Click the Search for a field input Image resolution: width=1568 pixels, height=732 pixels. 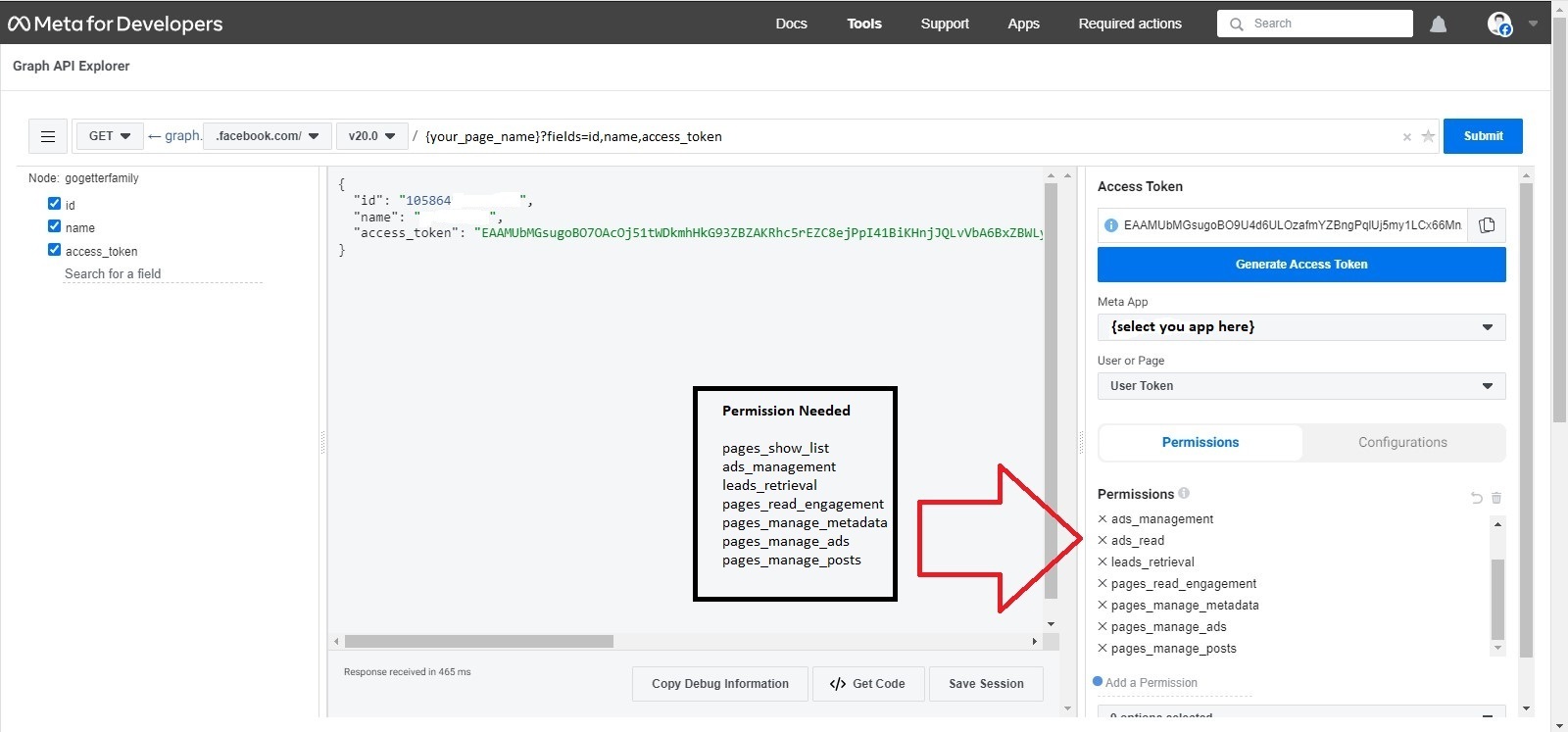163,274
